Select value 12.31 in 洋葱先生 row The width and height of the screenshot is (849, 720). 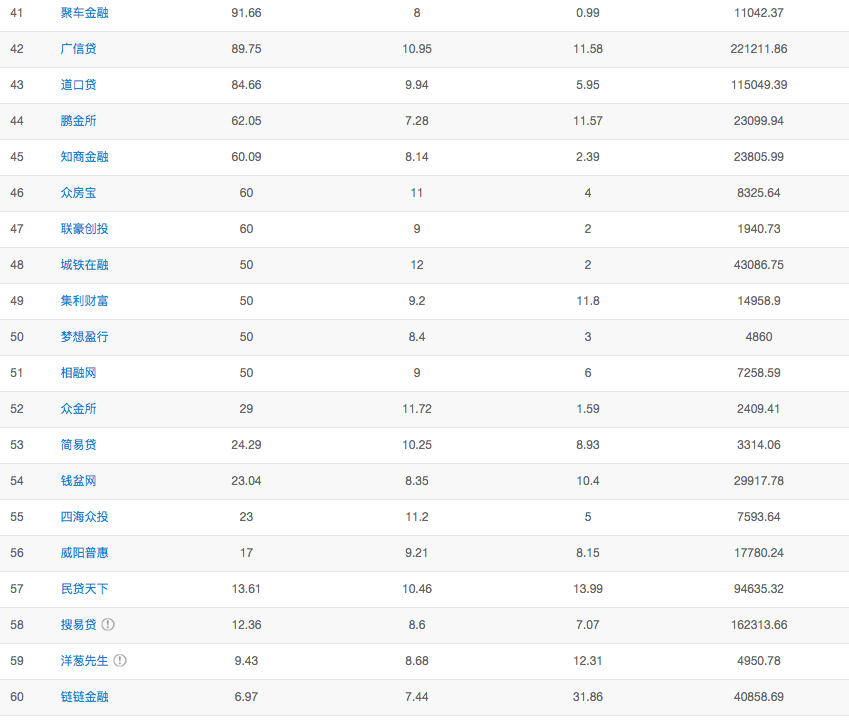point(588,660)
